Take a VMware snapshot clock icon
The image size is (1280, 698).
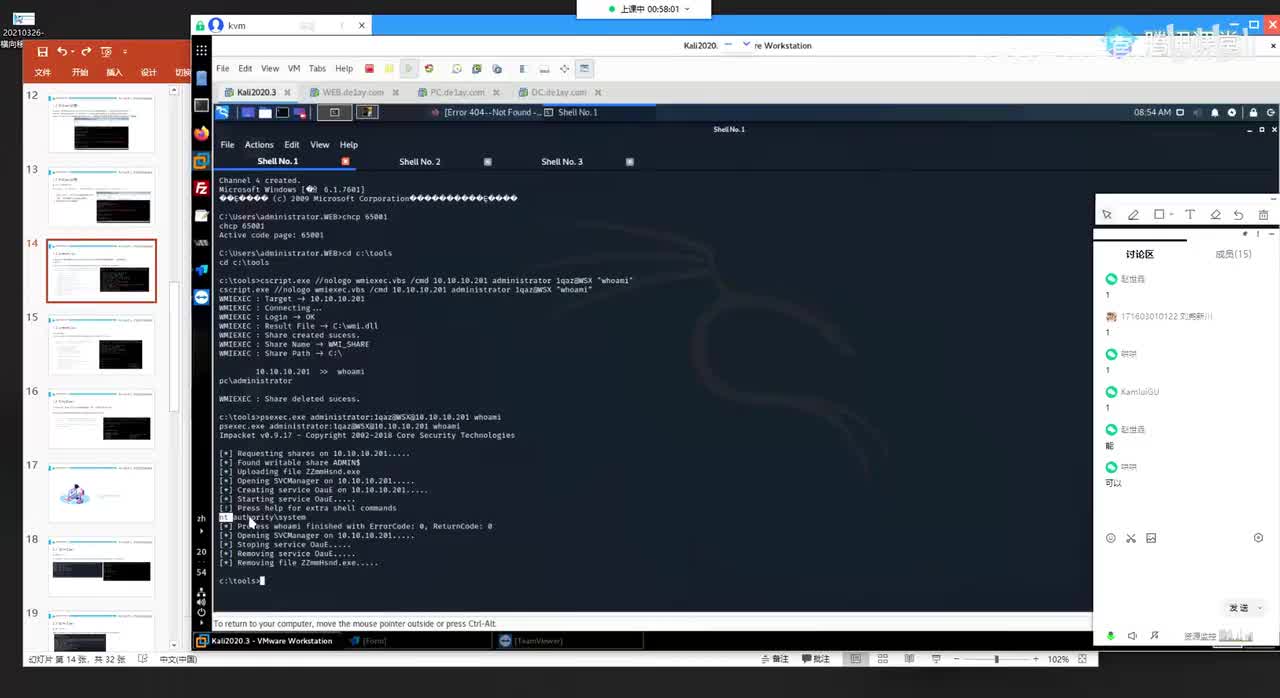coord(457,69)
